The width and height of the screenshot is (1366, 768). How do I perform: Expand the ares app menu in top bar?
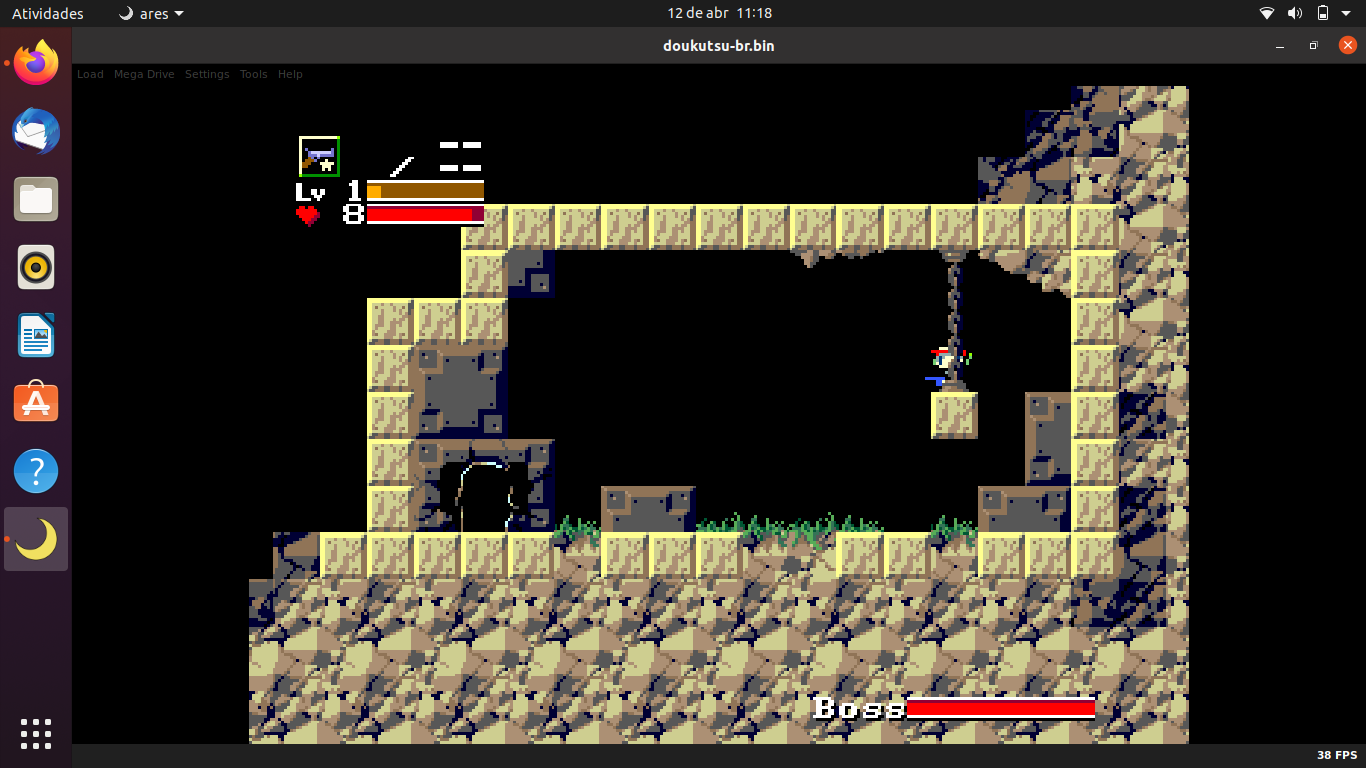(151, 13)
